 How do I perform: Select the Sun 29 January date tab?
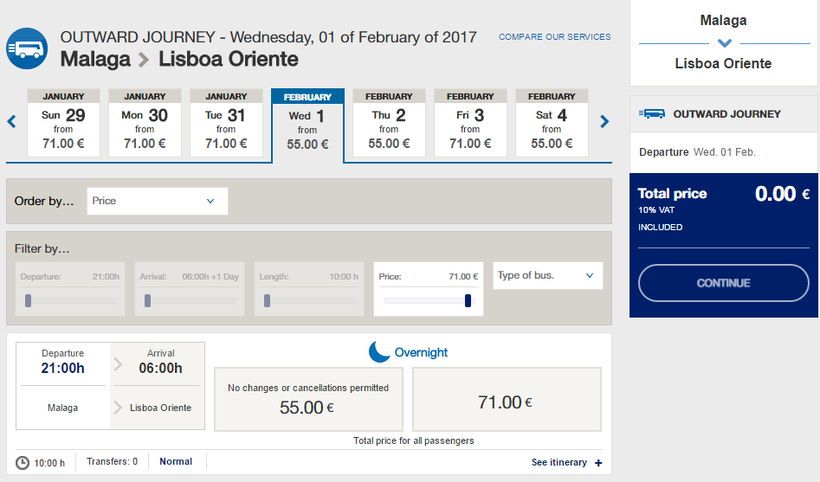coord(63,124)
